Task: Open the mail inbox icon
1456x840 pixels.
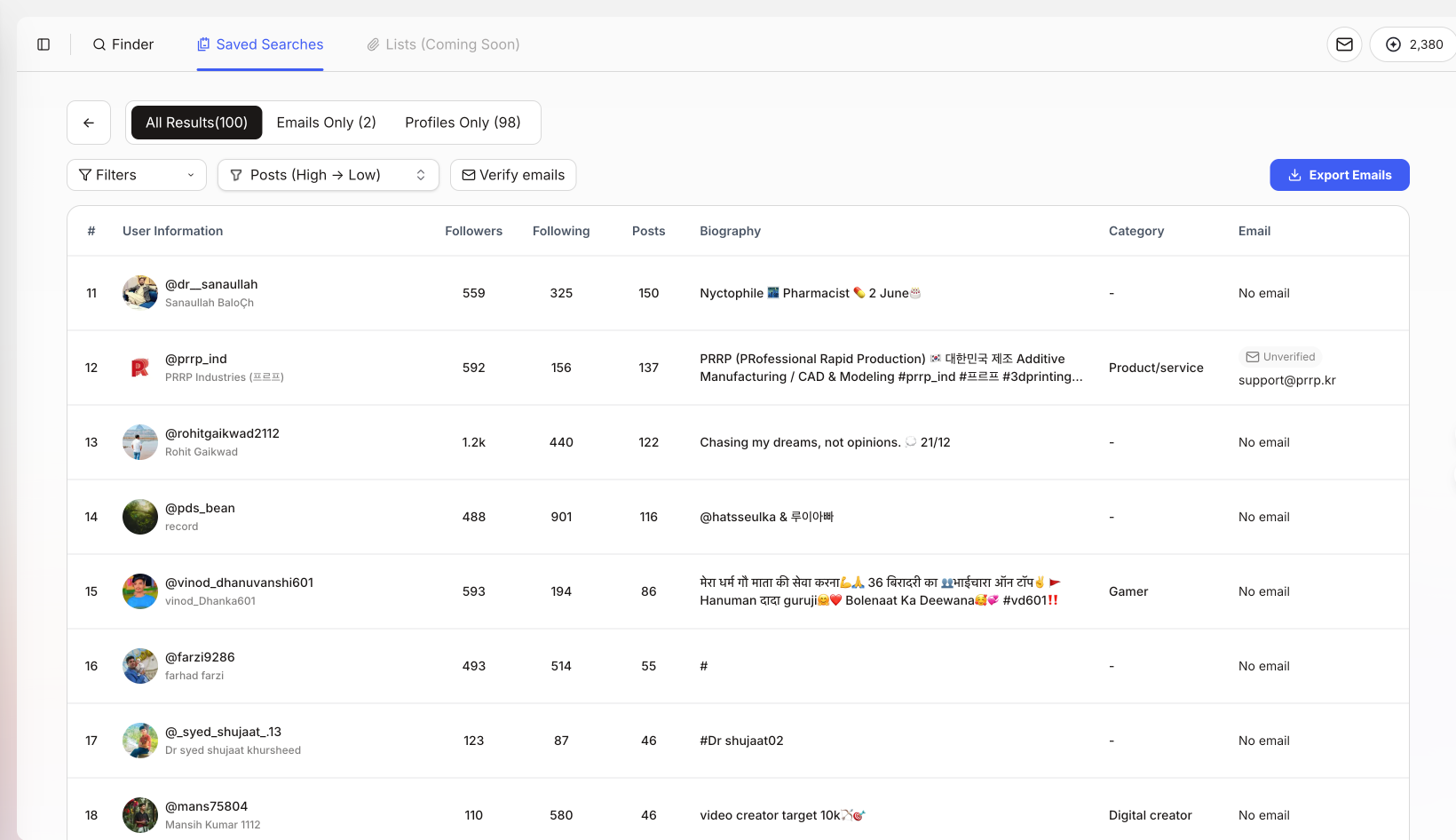Action: 1344,44
